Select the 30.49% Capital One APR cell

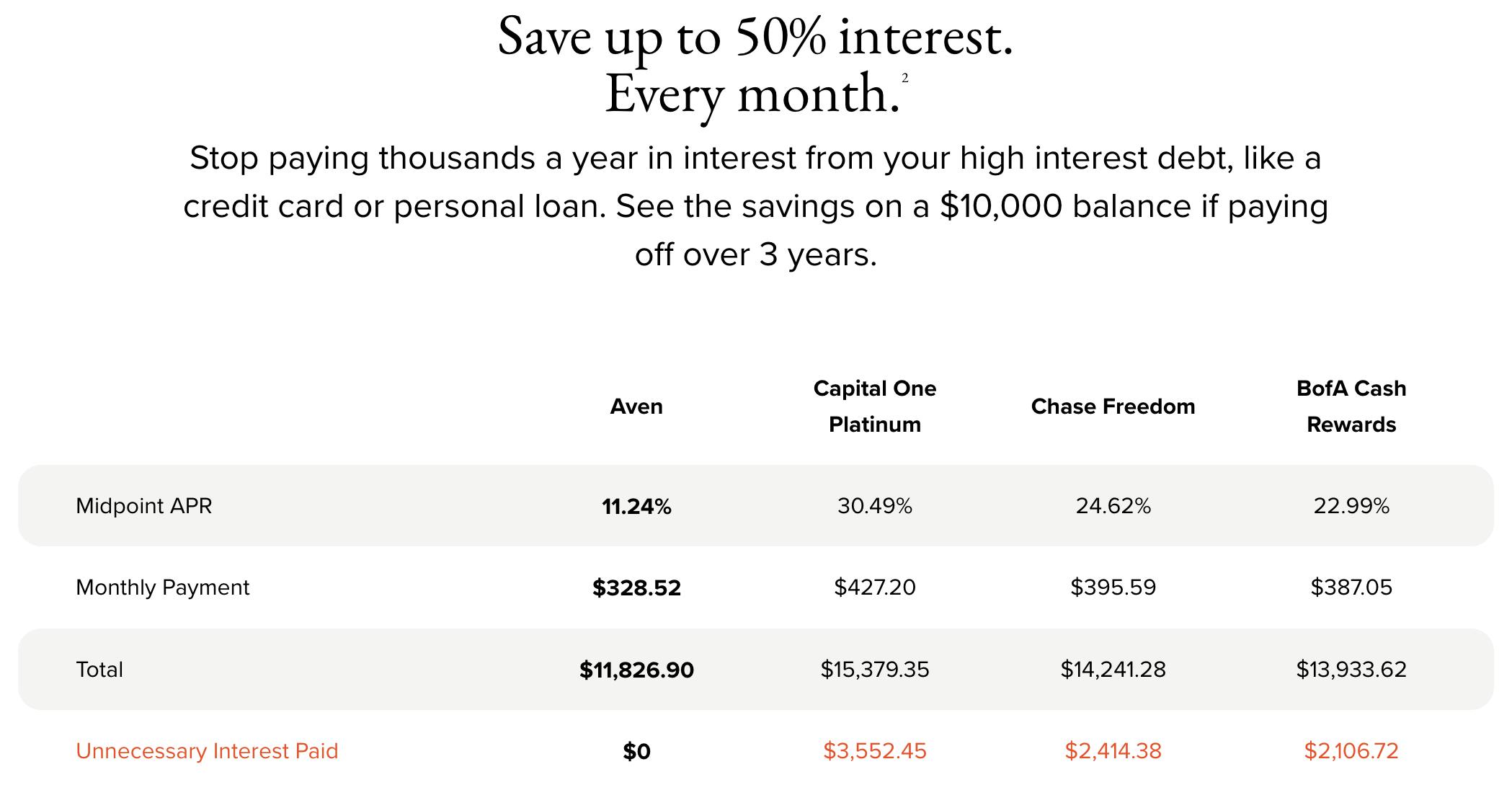click(x=874, y=506)
